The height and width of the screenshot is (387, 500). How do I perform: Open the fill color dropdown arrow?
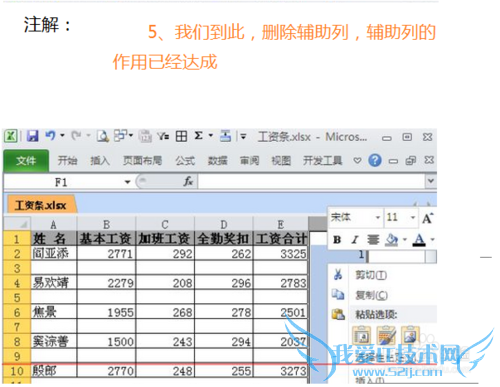pyautogui.click(x=405, y=239)
